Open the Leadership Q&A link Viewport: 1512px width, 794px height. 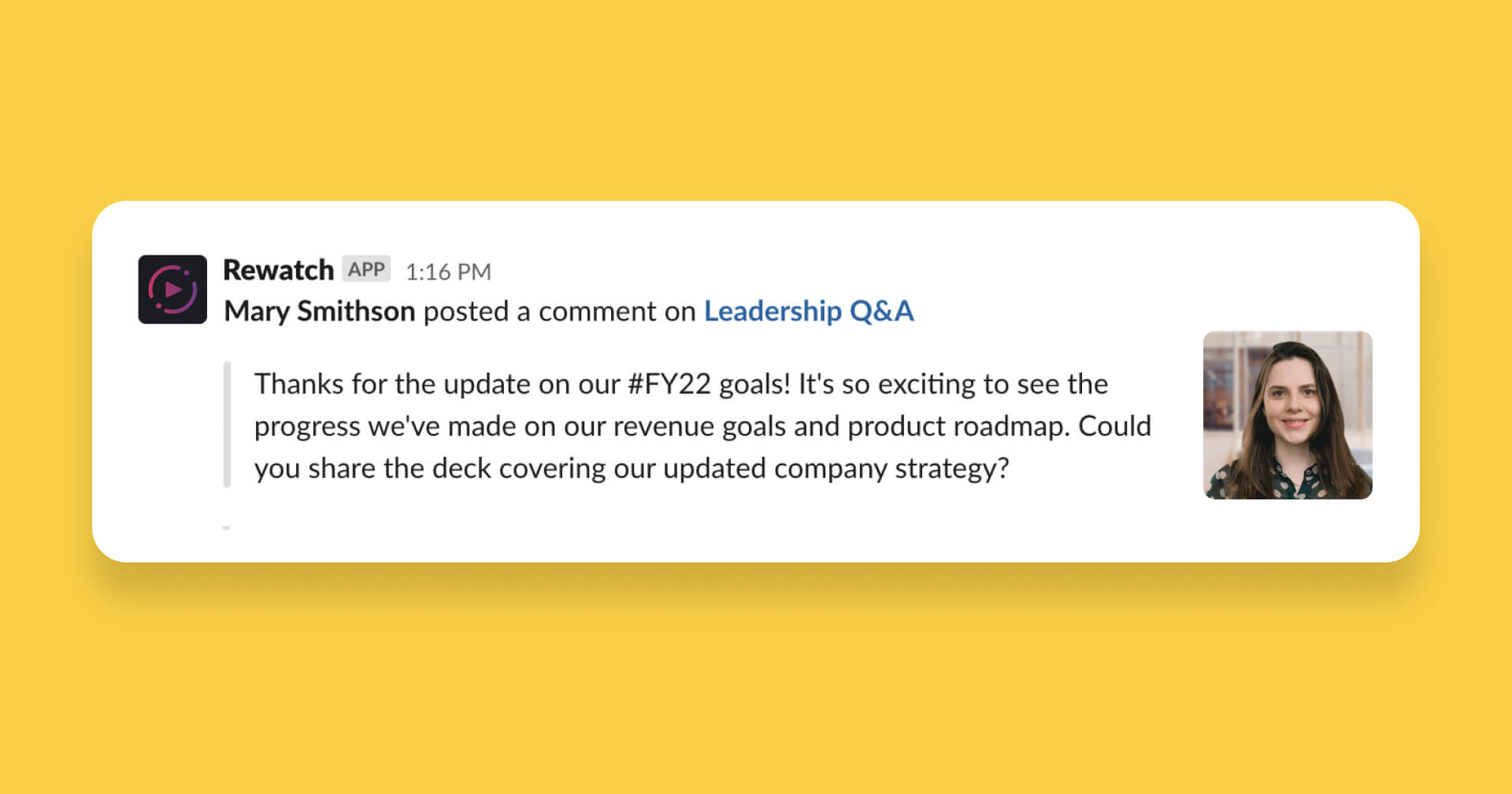[809, 311]
